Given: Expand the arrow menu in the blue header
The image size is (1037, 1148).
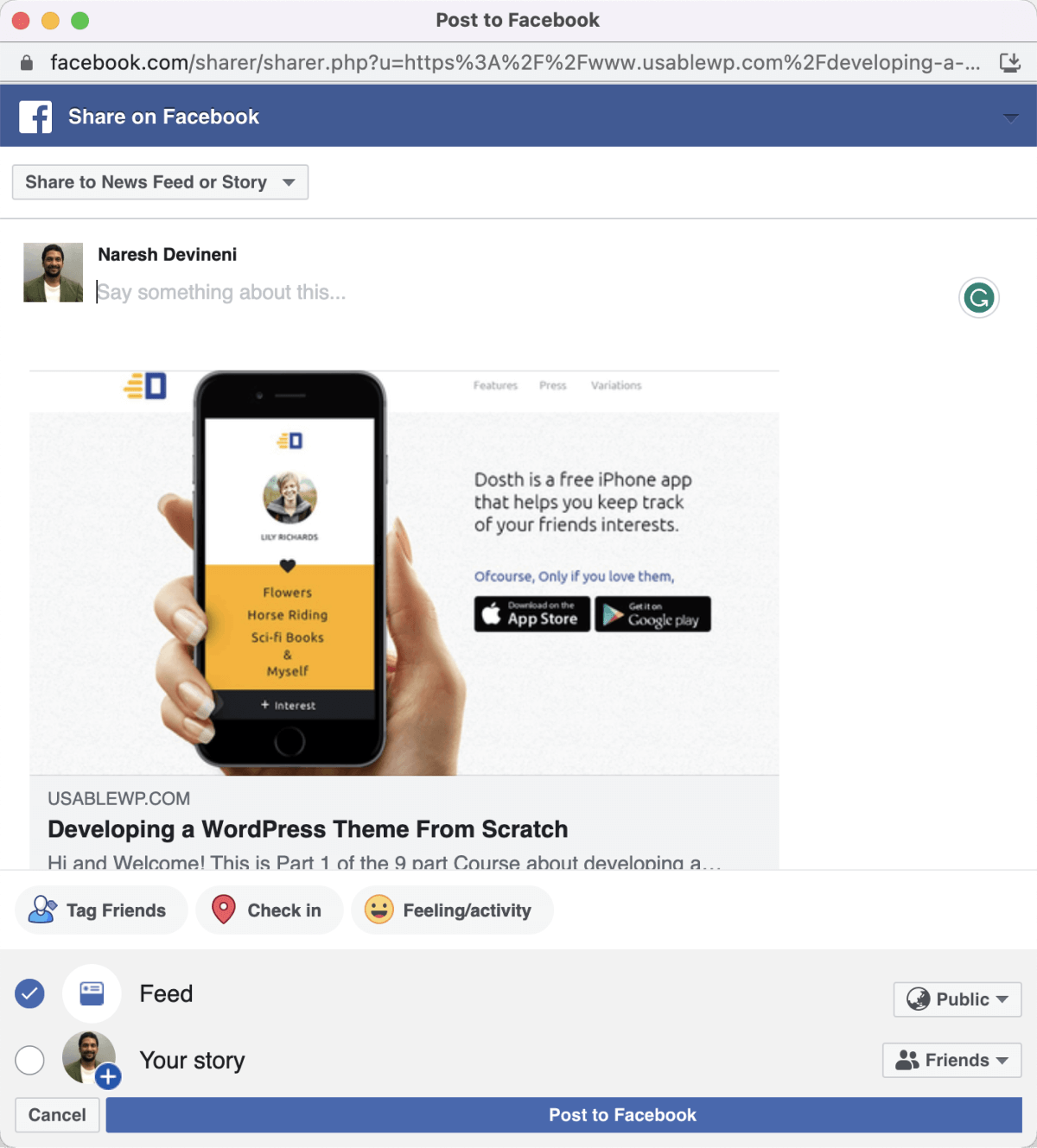Looking at the screenshot, I should coord(1010,117).
